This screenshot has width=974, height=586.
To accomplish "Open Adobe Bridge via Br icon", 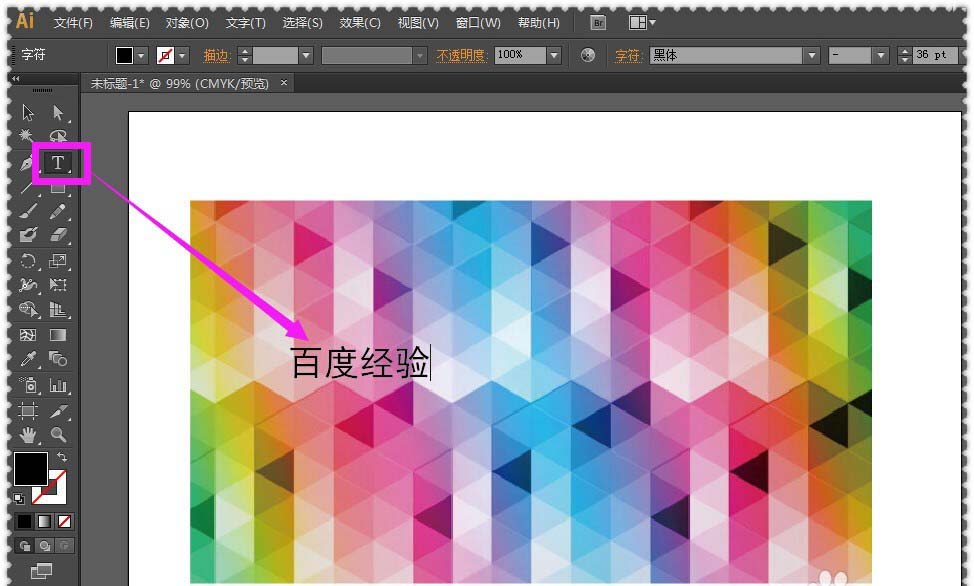I will [x=598, y=23].
